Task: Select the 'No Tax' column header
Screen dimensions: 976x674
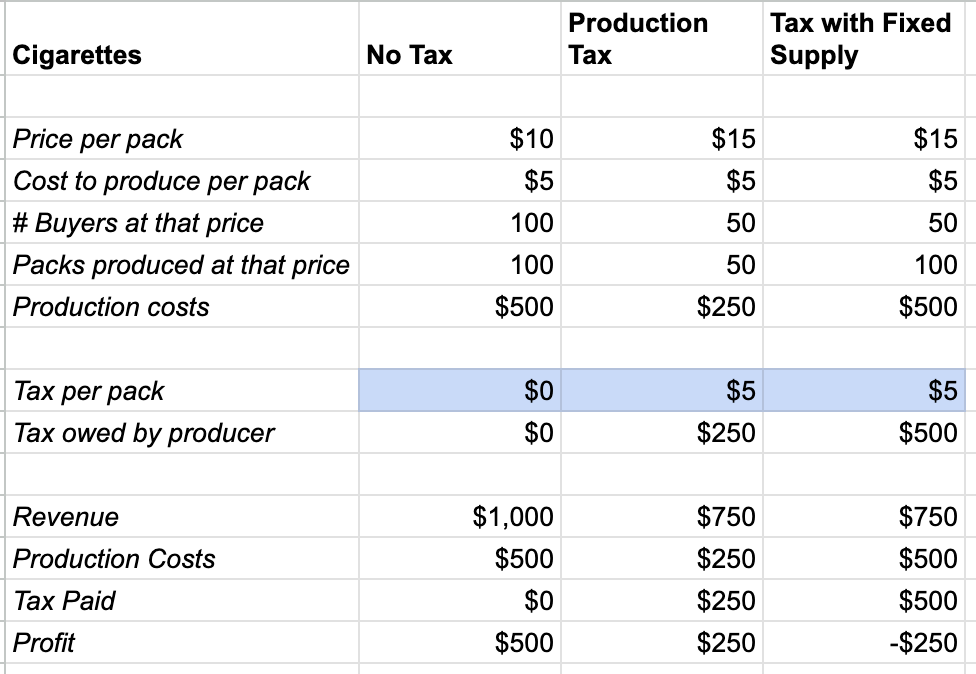Action: point(460,39)
